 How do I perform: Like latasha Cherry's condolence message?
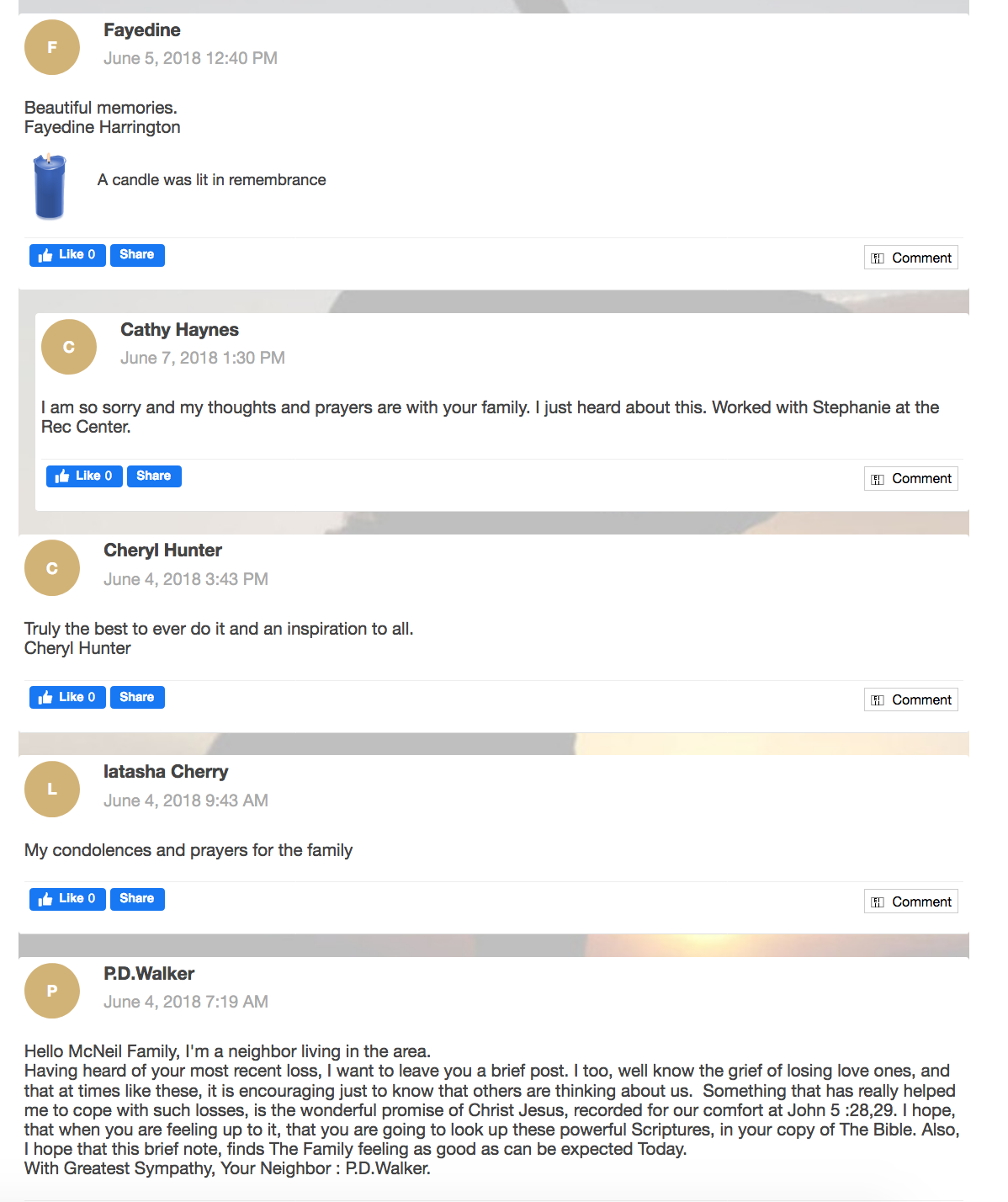pos(67,899)
